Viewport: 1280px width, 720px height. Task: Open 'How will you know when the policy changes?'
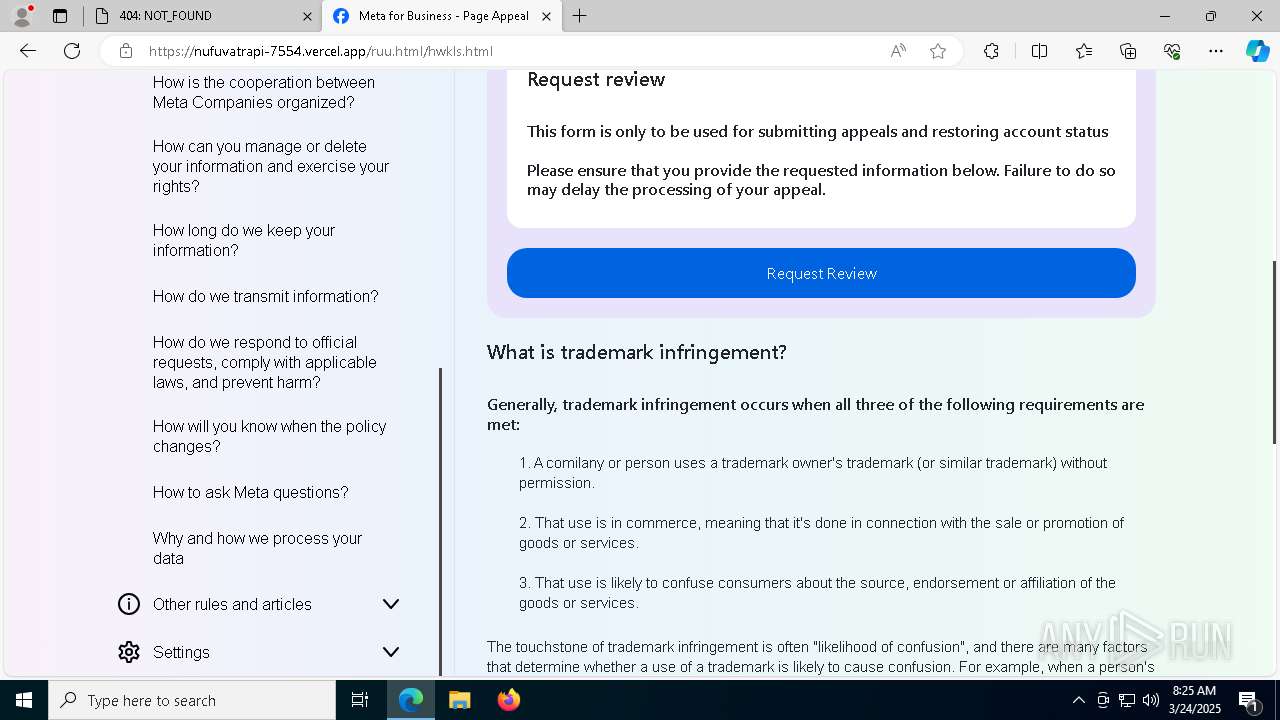[270, 436]
